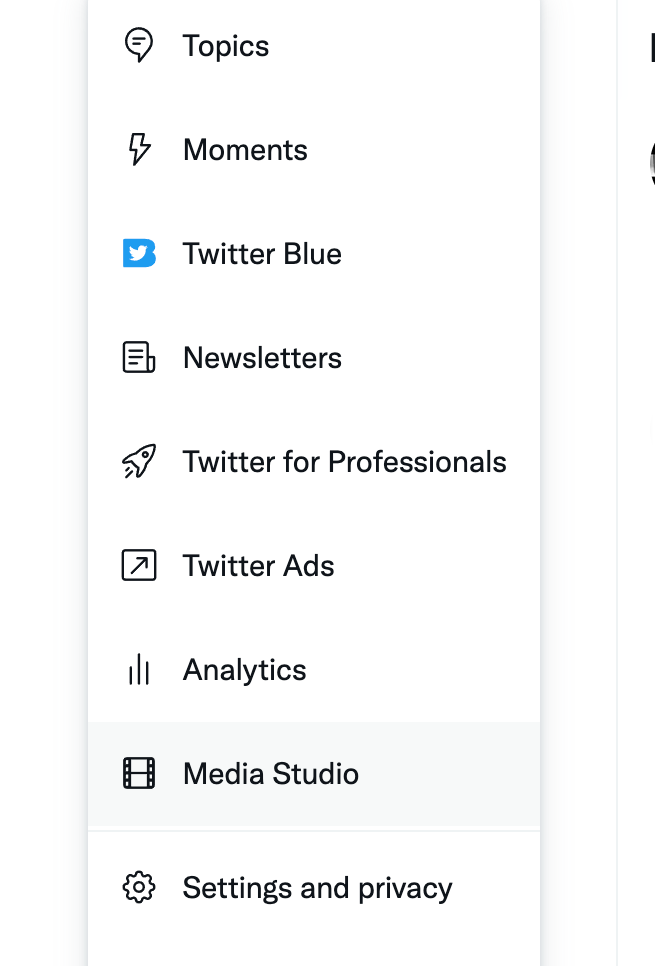Open the Twitter Ads label
This screenshot has width=655, height=966.
(259, 566)
